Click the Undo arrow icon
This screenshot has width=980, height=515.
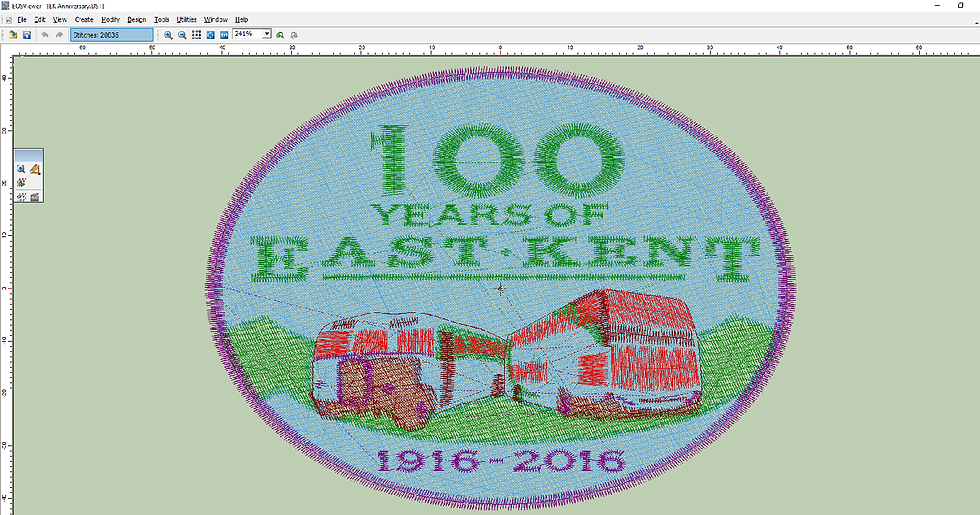tap(45, 35)
